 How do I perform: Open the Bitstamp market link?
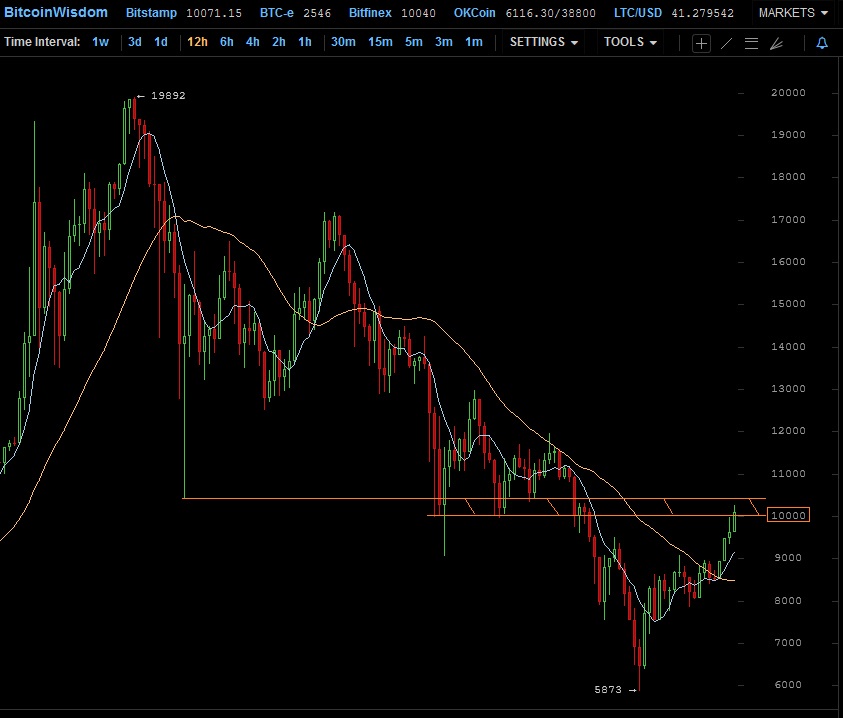coord(151,13)
